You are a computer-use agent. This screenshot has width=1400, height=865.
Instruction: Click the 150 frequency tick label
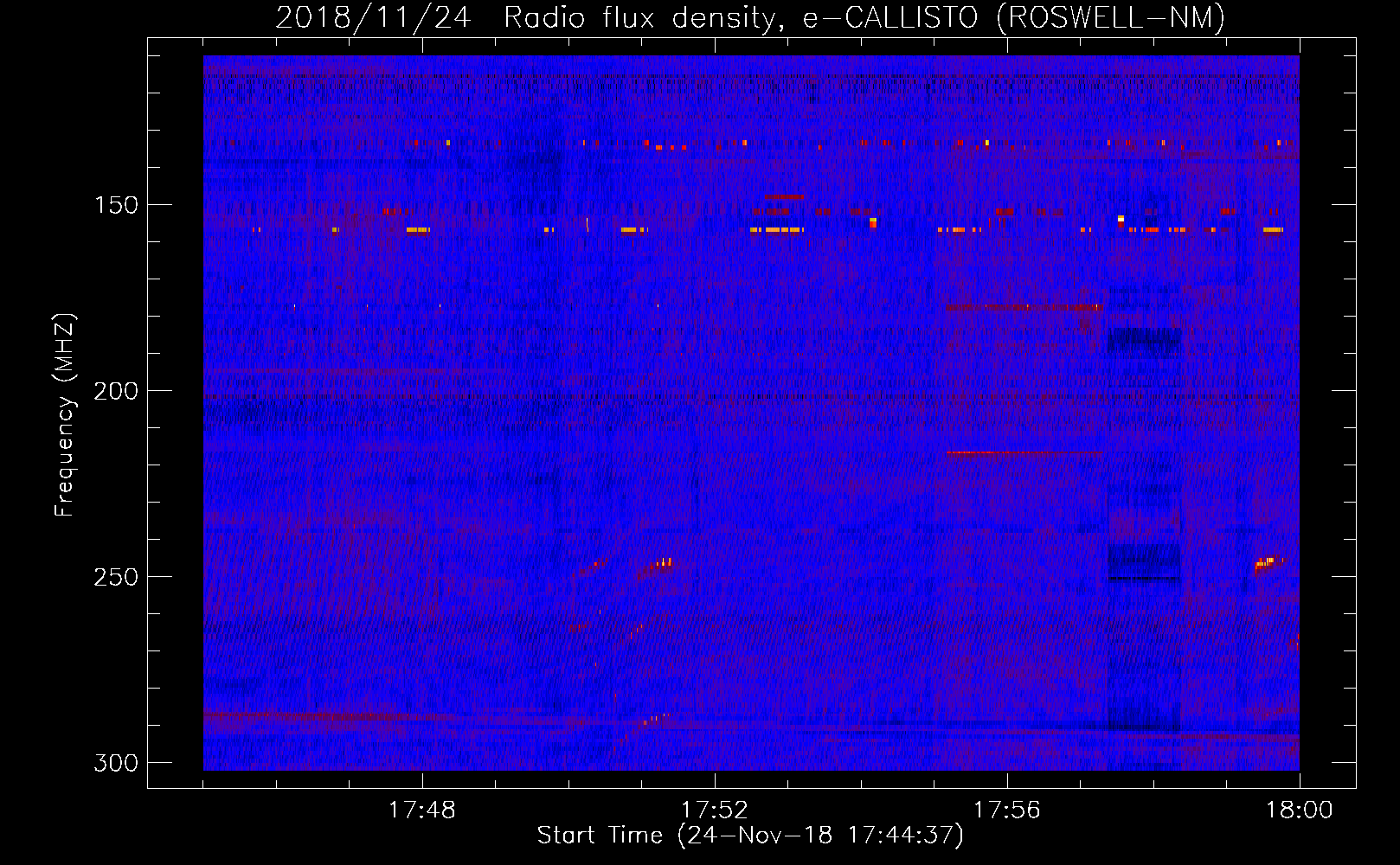click(x=116, y=205)
